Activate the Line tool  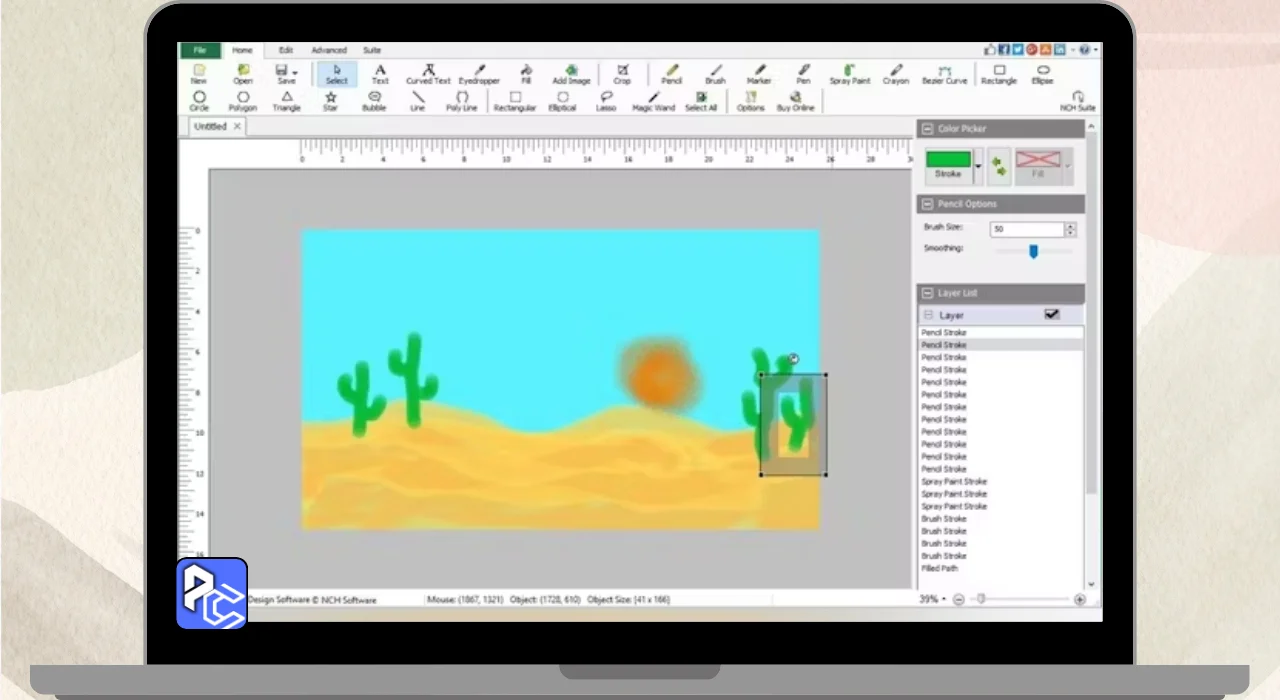(x=418, y=101)
